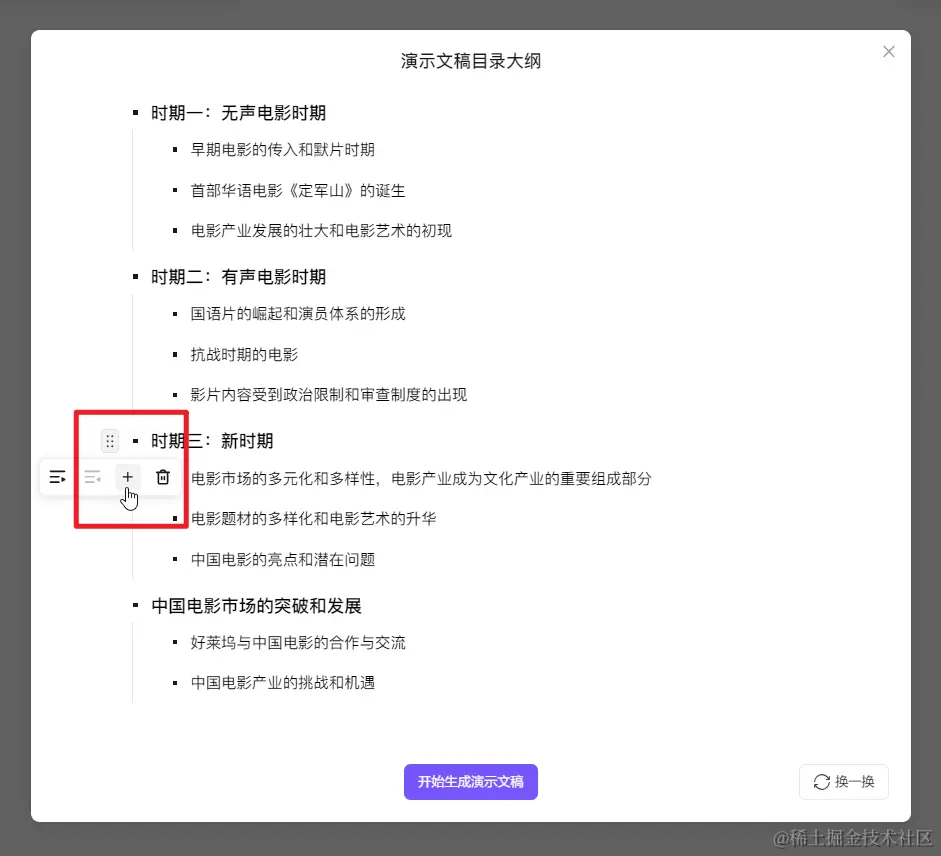Click the 开始生成演示文稿 button
This screenshot has height=856, width=941.
(x=470, y=782)
